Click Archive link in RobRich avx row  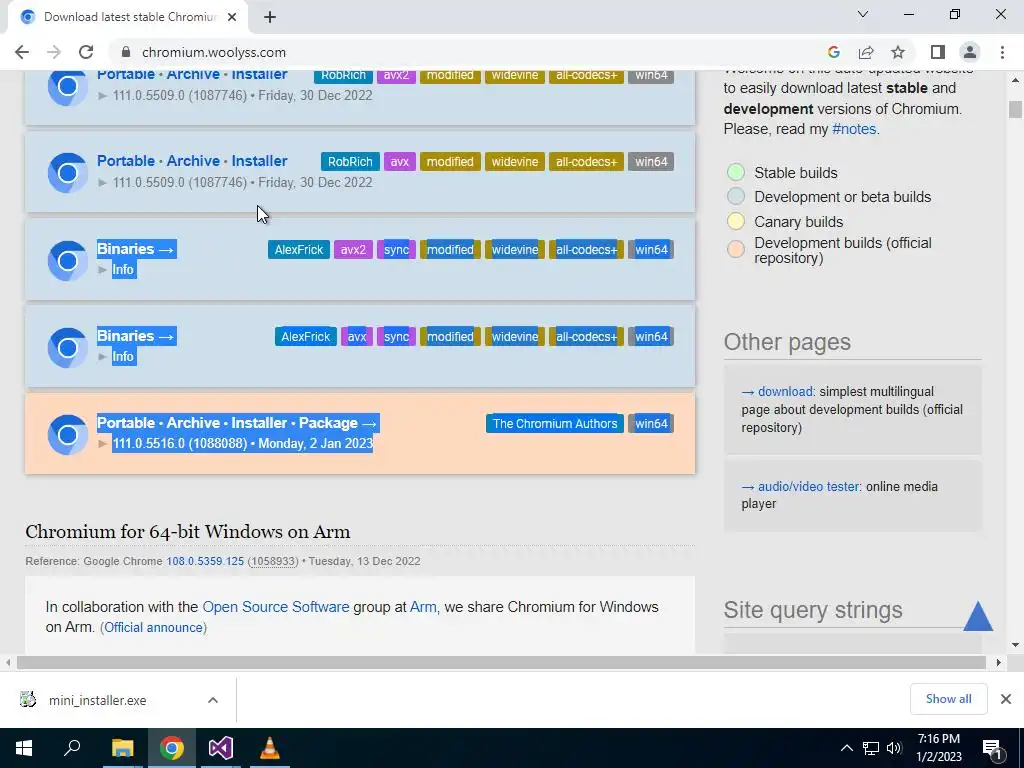[193, 161]
